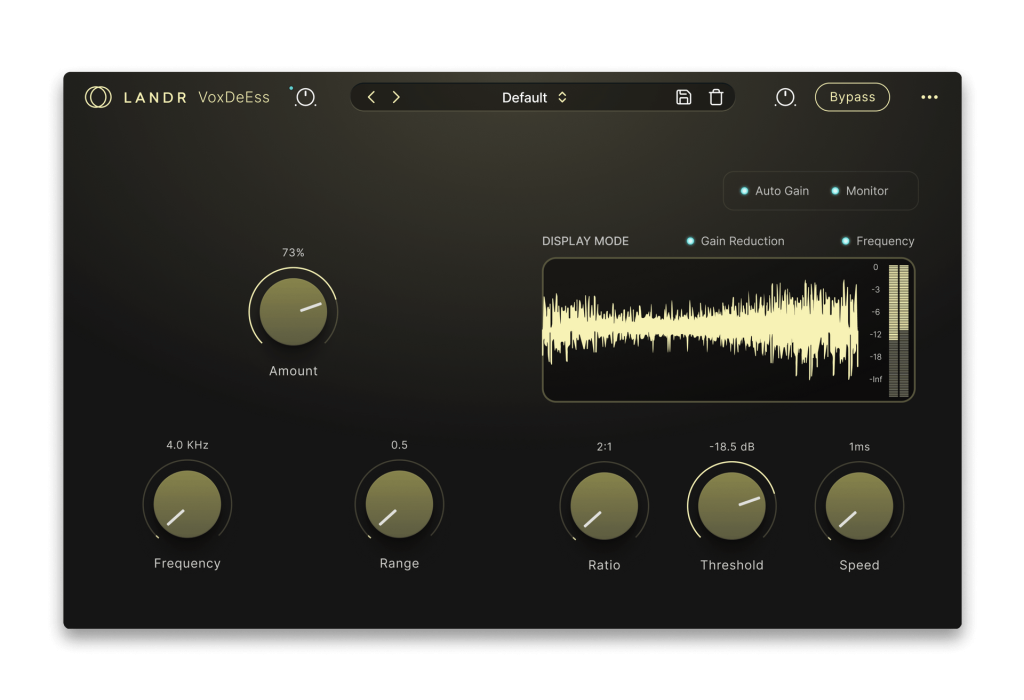Open the three-dot more options menu
This screenshot has width=1024, height=700.
click(x=929, y=97)
